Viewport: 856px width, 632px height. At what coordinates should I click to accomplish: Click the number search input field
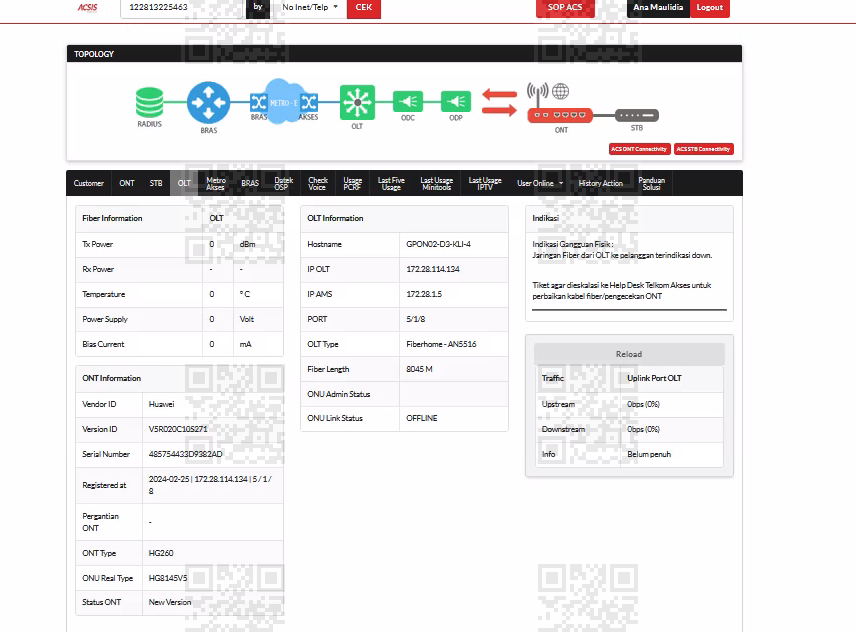[x=182, y=8]
